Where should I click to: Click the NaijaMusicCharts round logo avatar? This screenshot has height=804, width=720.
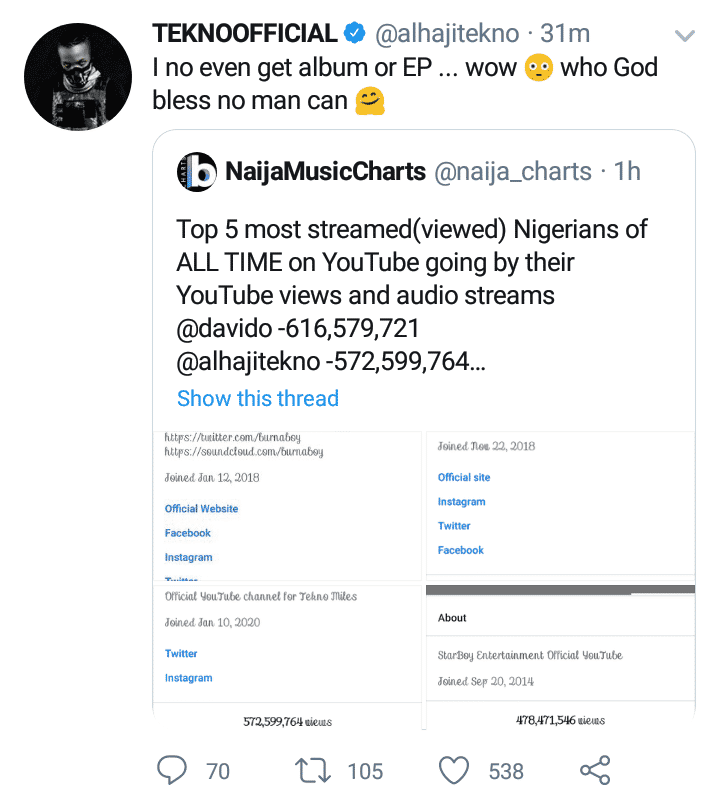tap(196, 171)
